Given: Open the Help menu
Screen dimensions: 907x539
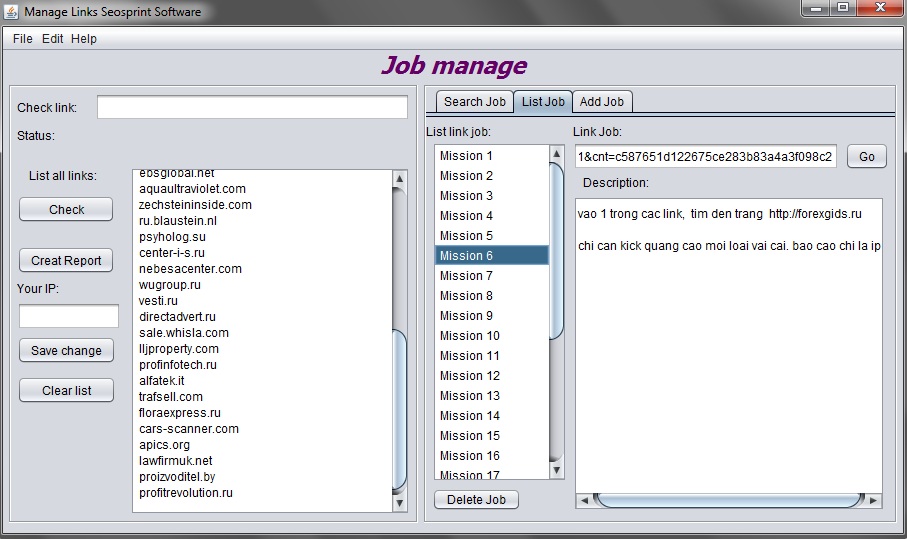Looking at the screenshot, I should pyautogui.click(x=84, y=39).
